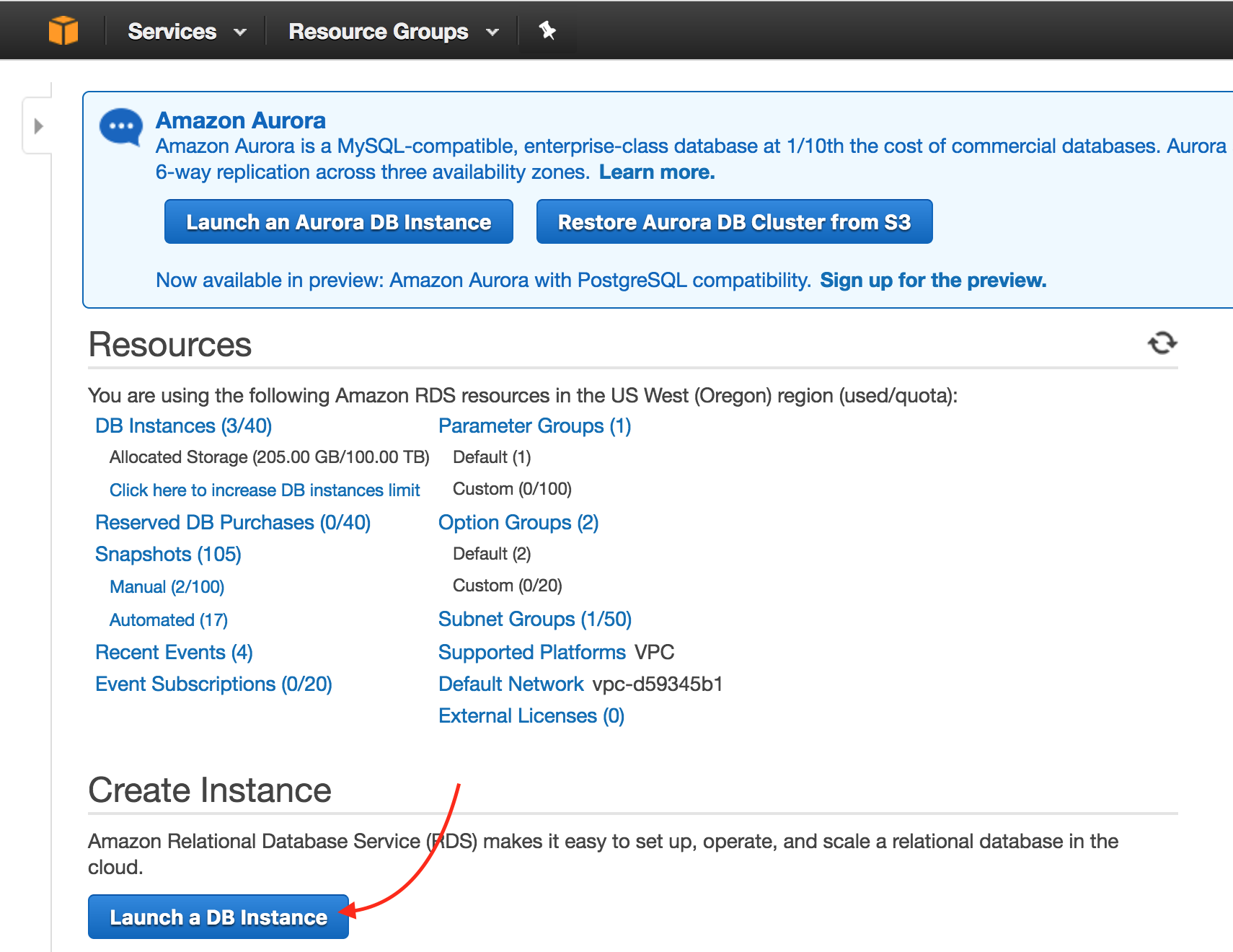This screenshot has width=1233, height=952.
Task: Open Subnet Groups (1/50)
Action: pos(535,619)
